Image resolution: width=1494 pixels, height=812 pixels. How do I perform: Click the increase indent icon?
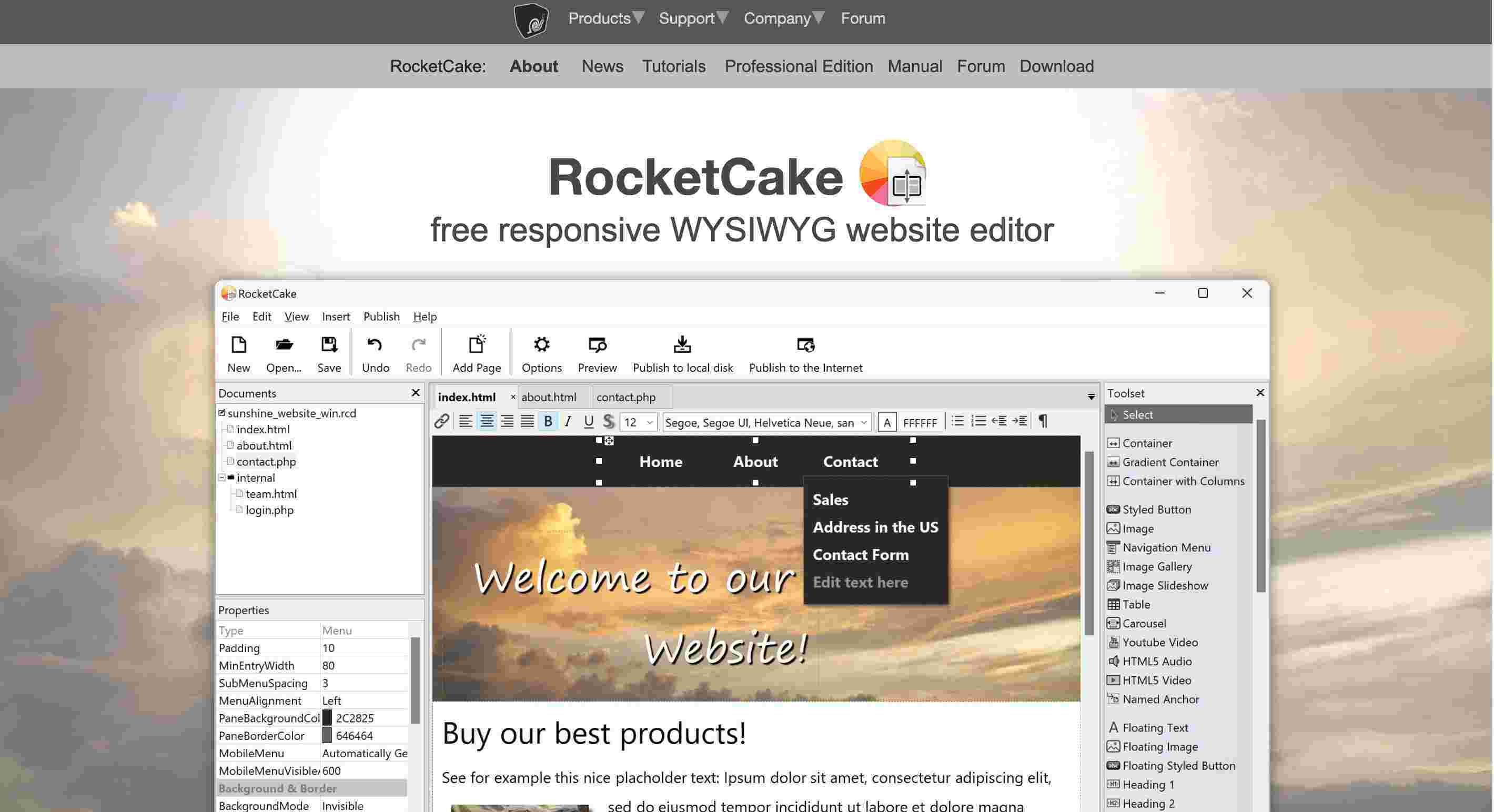click(1020, 421)
